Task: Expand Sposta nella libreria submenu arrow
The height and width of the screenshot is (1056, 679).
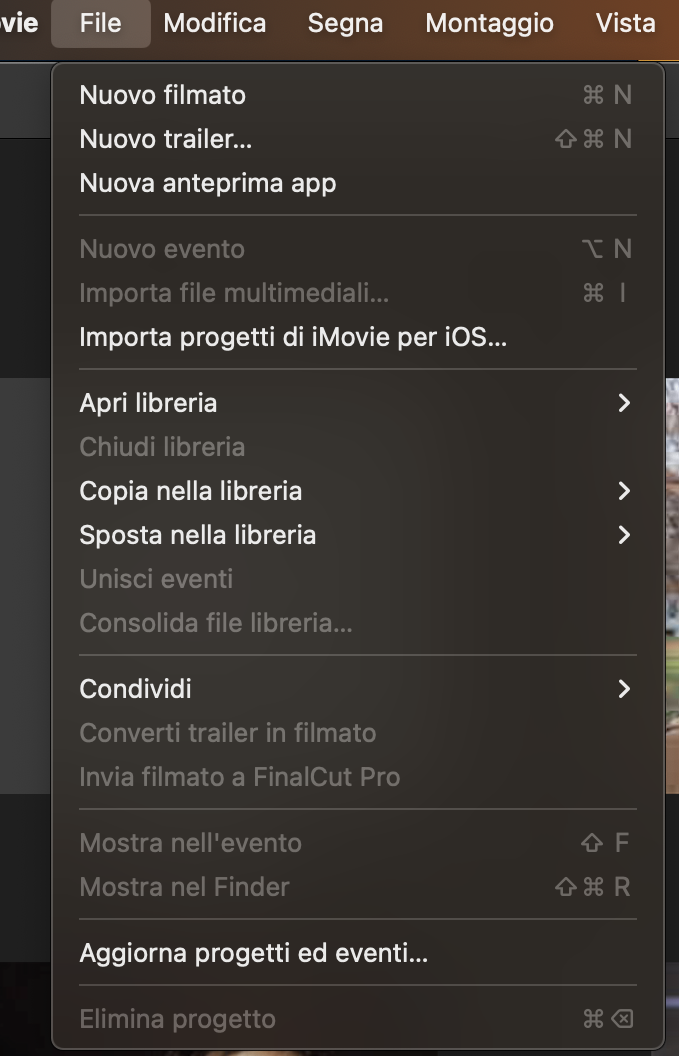Action: pos(624,535)
